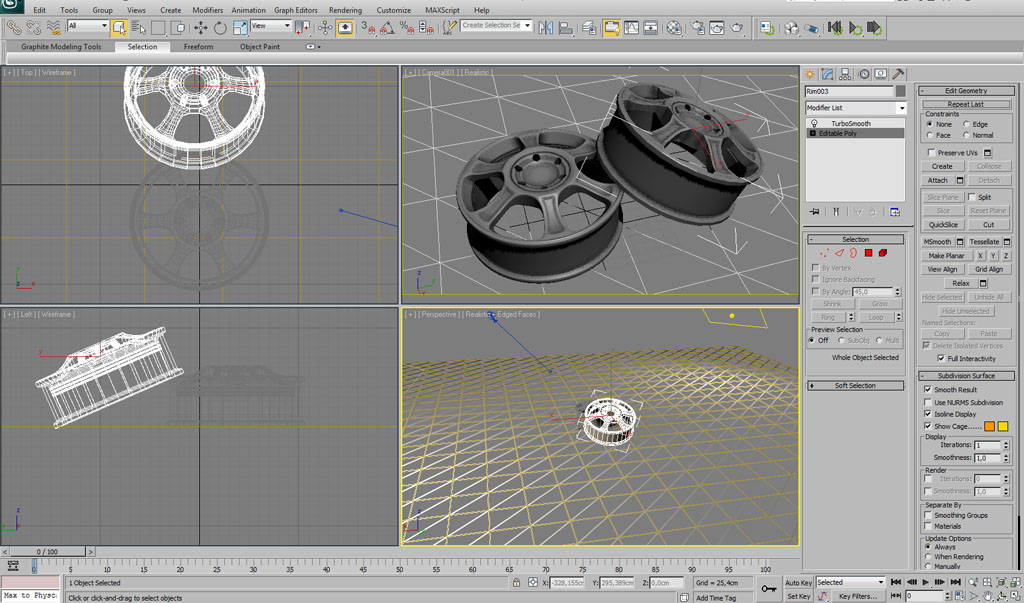
Task: Open the key filter Selected dropdown
Action: pyautogui.click(x=850, y=582)
